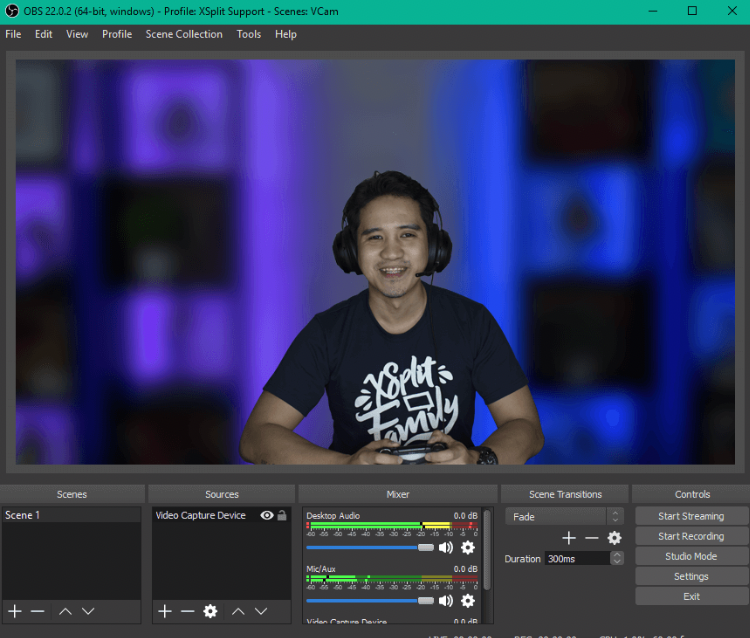This screenshot has width=750, height=638.
Task: Move scene up in Scenes list
Action: click(x=65, y=611)
